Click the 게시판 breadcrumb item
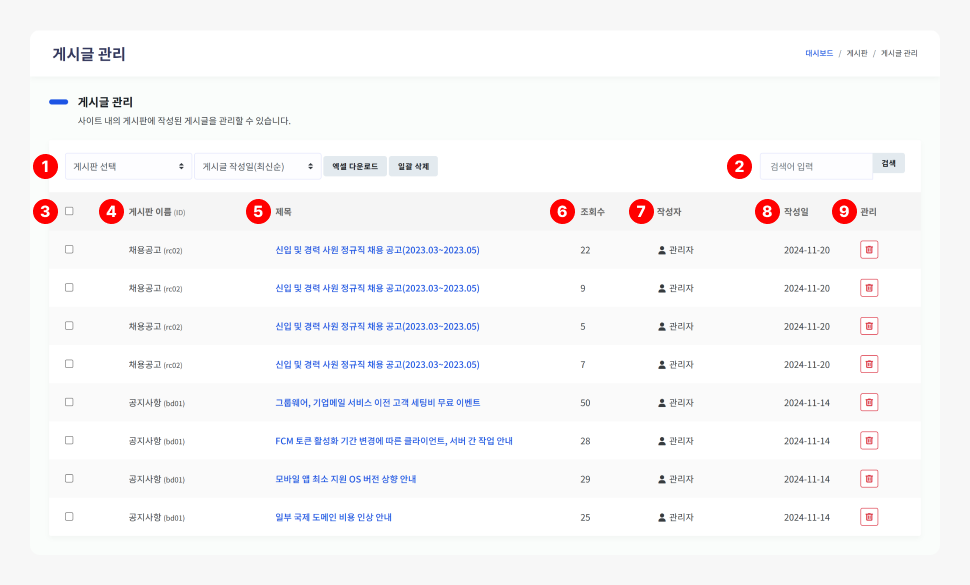970x585 pixels. [x=857, y=53]
